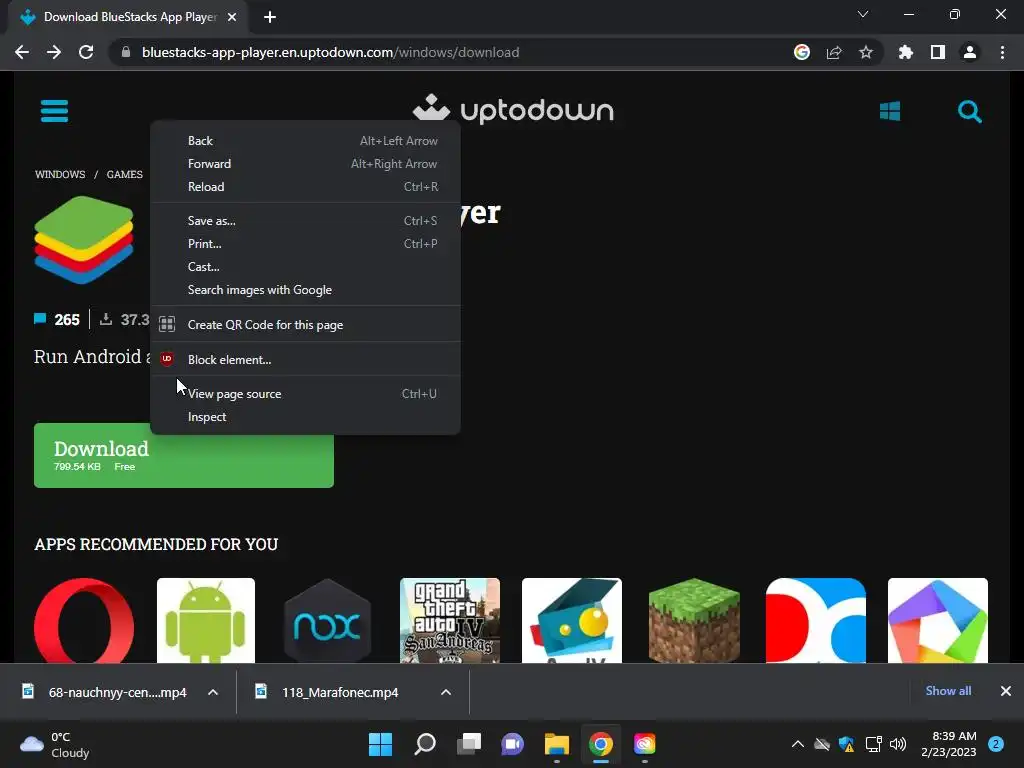Screen dimensions: 1024x768
Task: Toggle the Chrome side panel icon
Action: tap(938, 52)
